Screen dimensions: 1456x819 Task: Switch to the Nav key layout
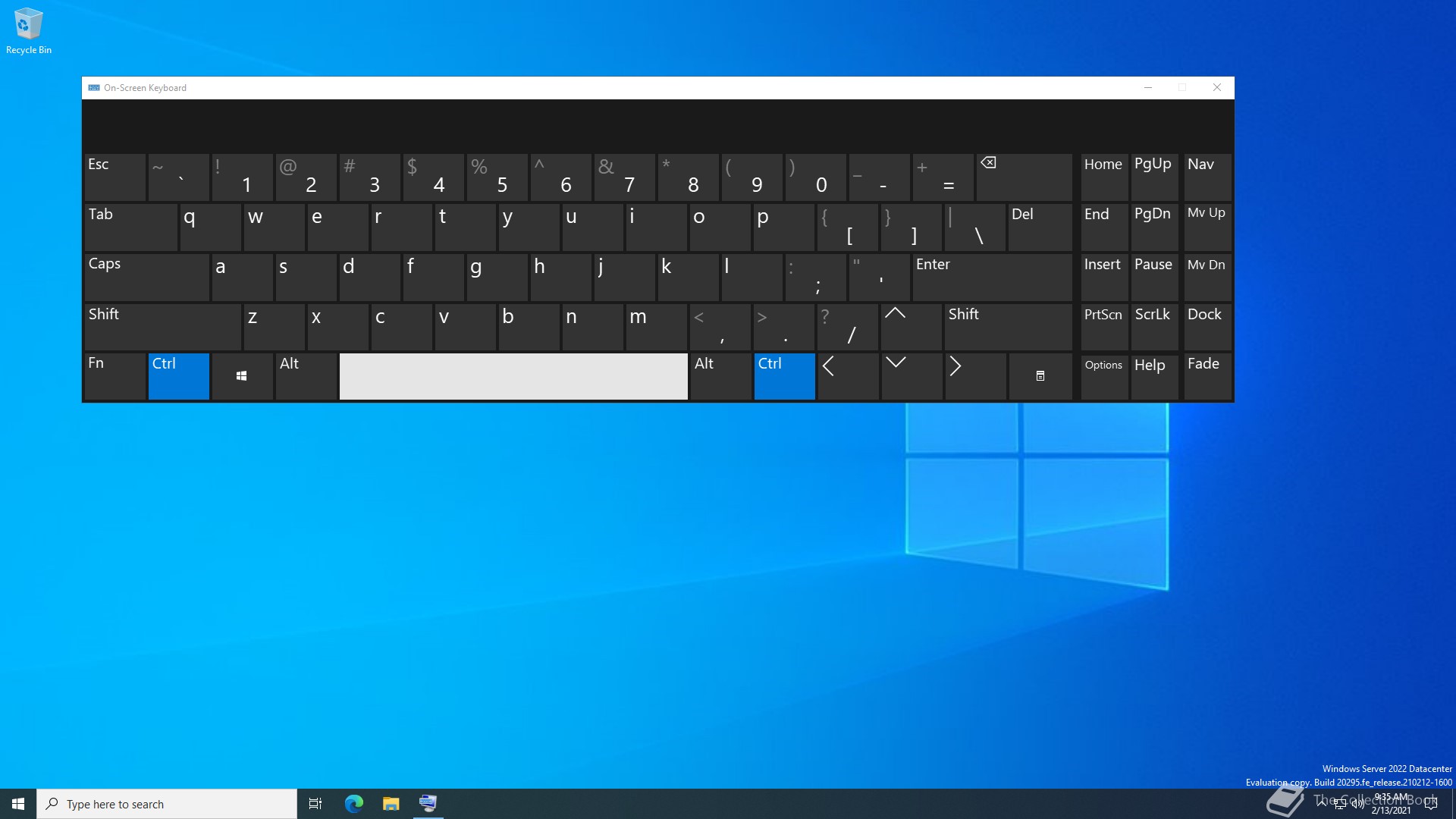[1207, 177]
